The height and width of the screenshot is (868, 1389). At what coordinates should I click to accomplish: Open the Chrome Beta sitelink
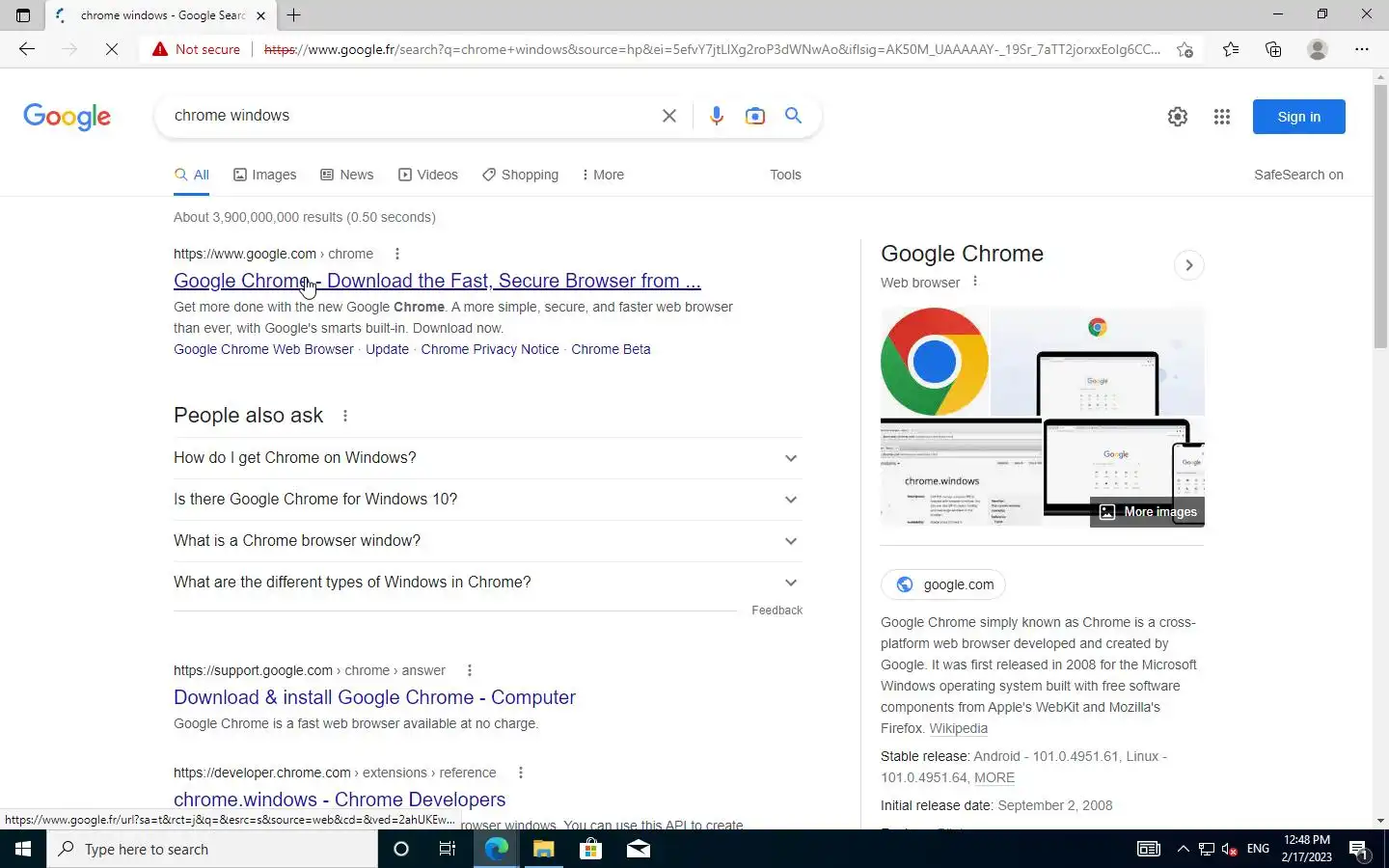click(611, 349)
